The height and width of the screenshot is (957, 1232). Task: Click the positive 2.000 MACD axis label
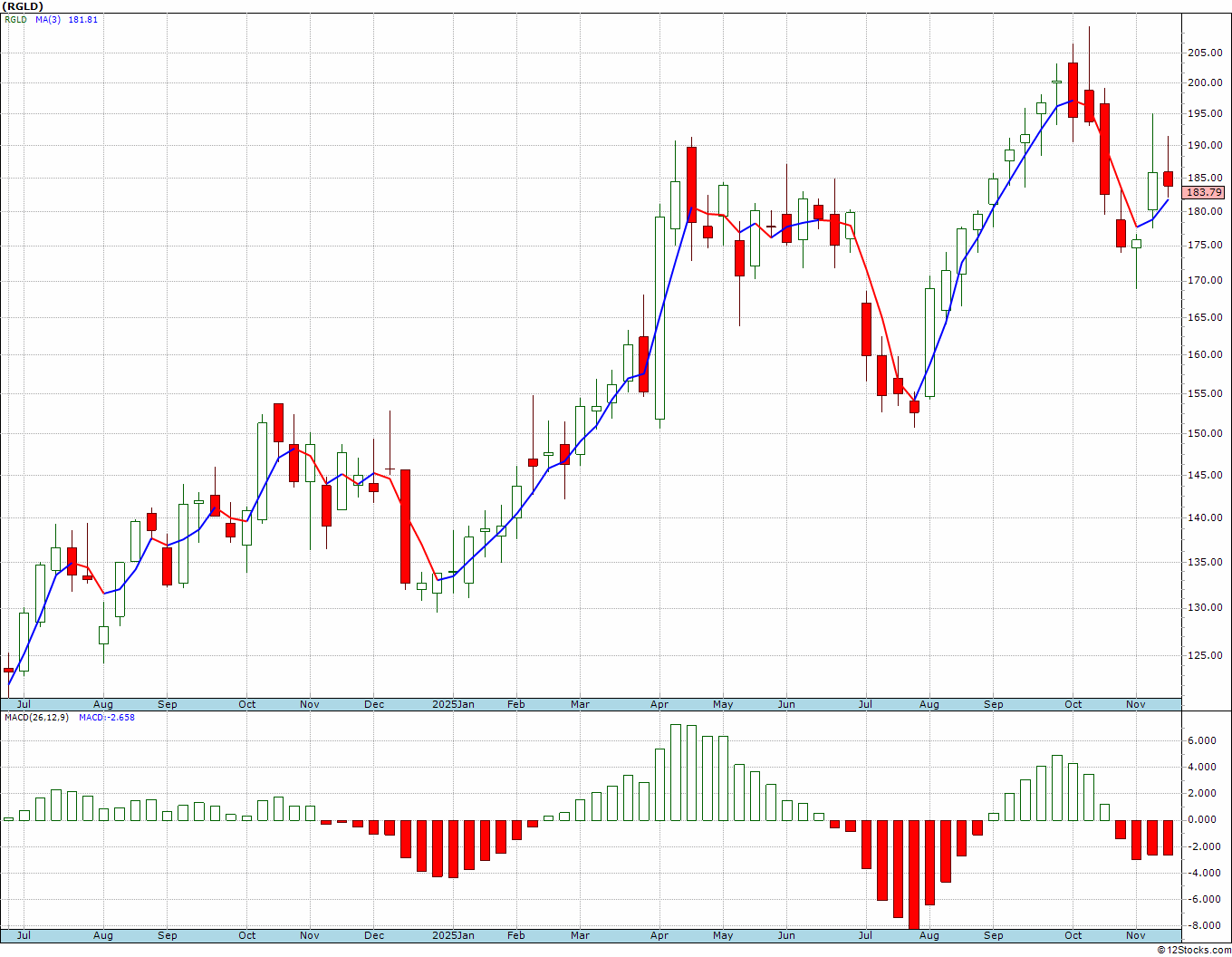1203,793
